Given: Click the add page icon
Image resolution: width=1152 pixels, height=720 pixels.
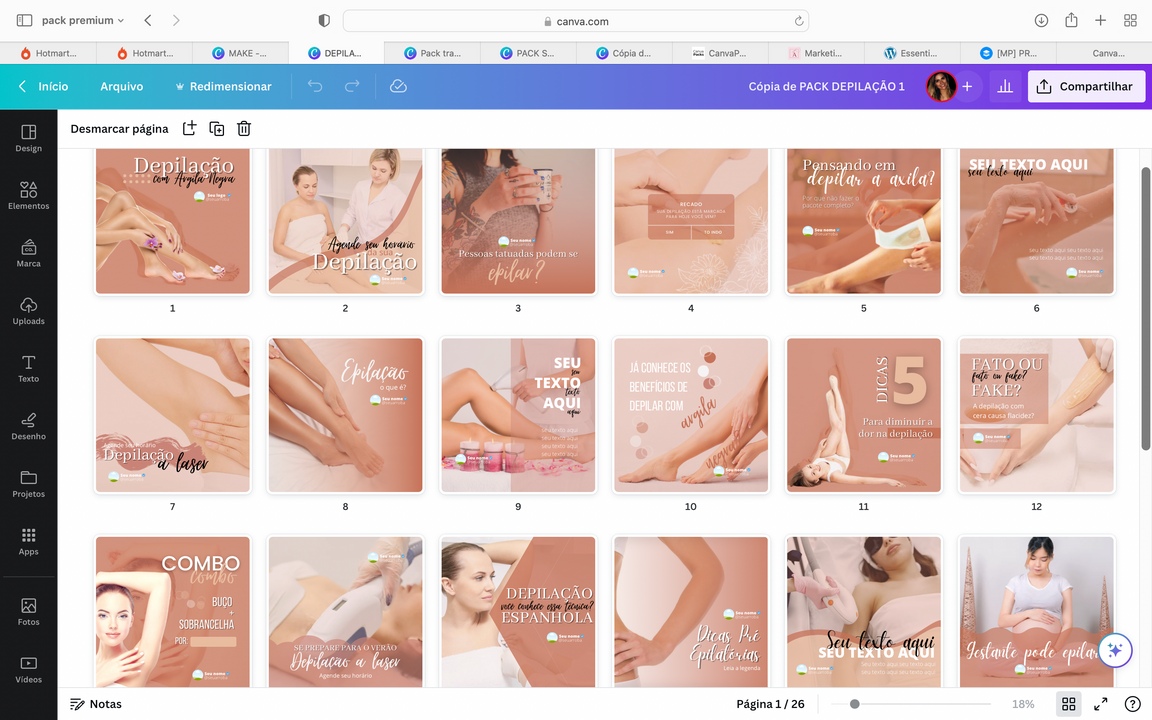Looking at the screenshot, I should point(189,129).
